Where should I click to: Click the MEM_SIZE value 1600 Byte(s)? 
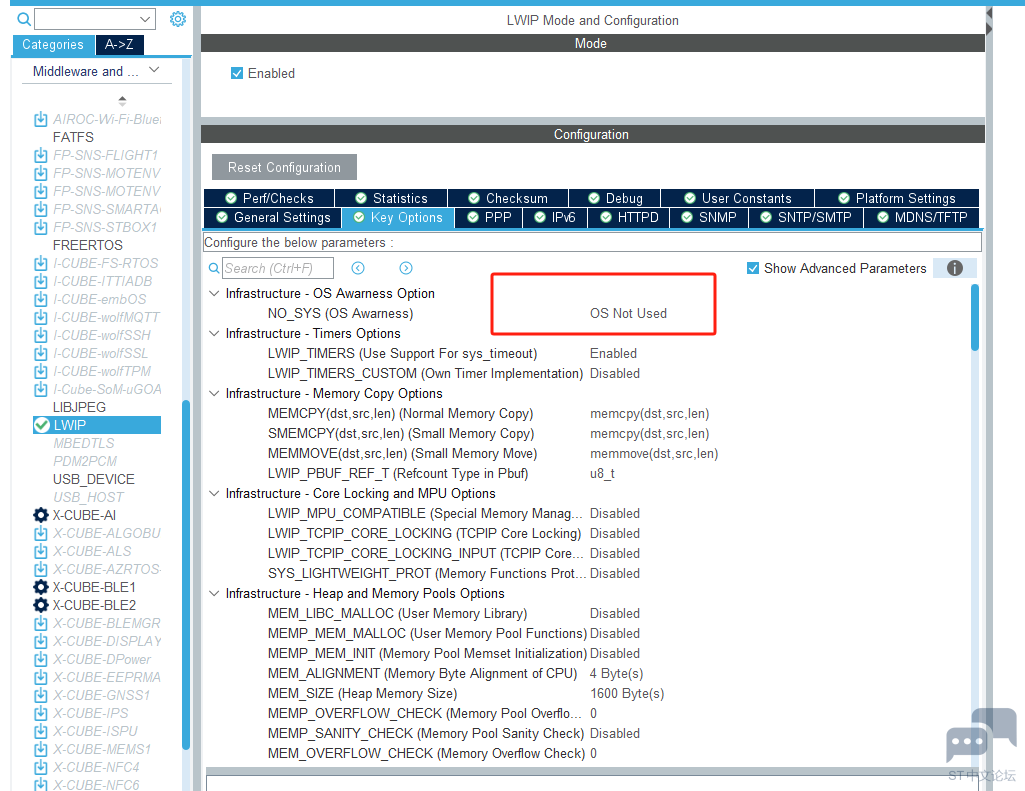click(x=626, y=694)
